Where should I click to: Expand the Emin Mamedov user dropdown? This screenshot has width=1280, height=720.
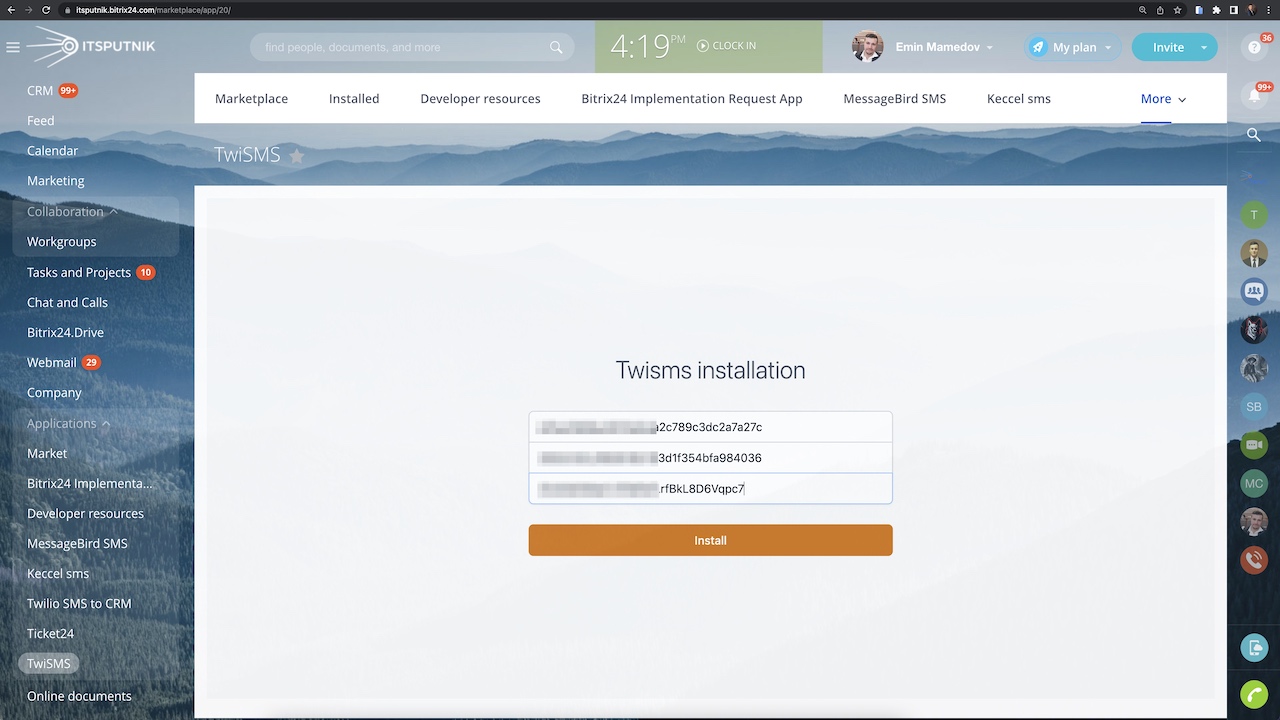[x=989, y=48]
